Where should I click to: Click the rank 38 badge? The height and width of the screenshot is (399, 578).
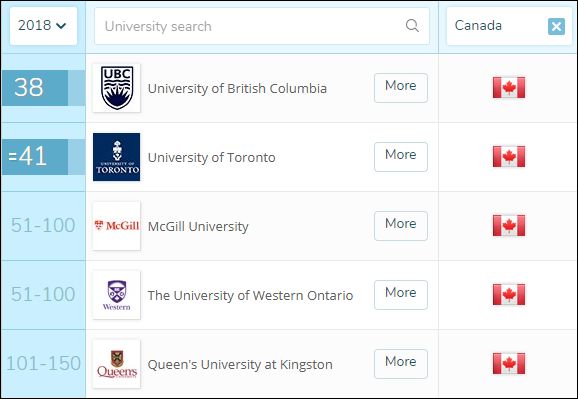[x=35, y=88]
